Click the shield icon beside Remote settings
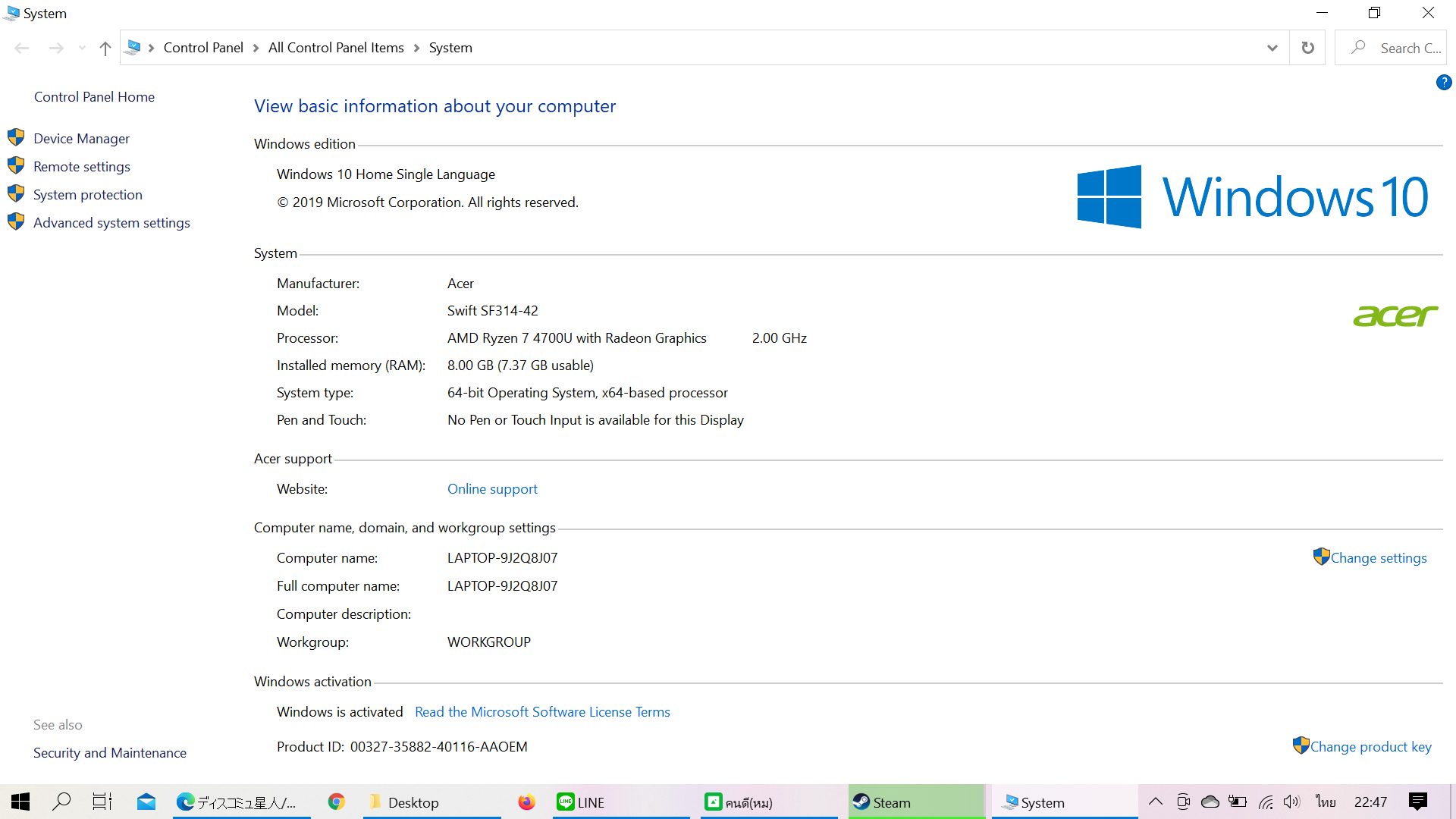 pyautogui.click(x=16, y=165)
